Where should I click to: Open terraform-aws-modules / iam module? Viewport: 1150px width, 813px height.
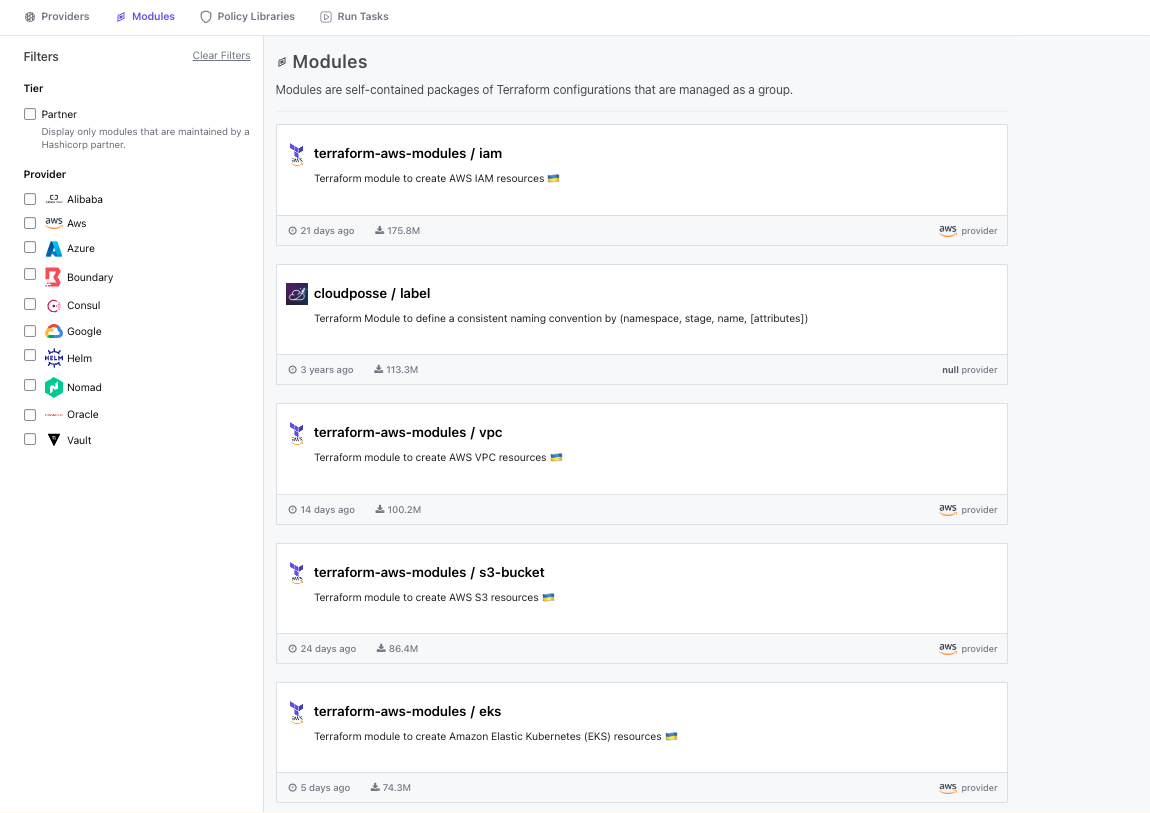pyautogui.click(x=408, y=153)
